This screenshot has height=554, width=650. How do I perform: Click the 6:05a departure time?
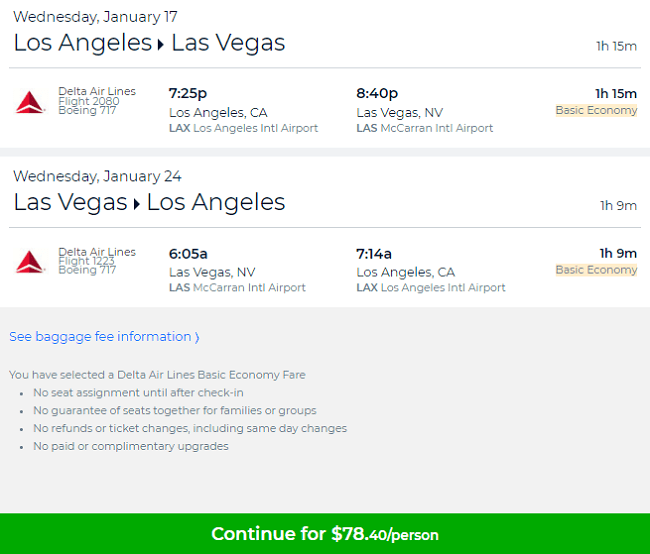pyautogui.click(x=188, y=254)
